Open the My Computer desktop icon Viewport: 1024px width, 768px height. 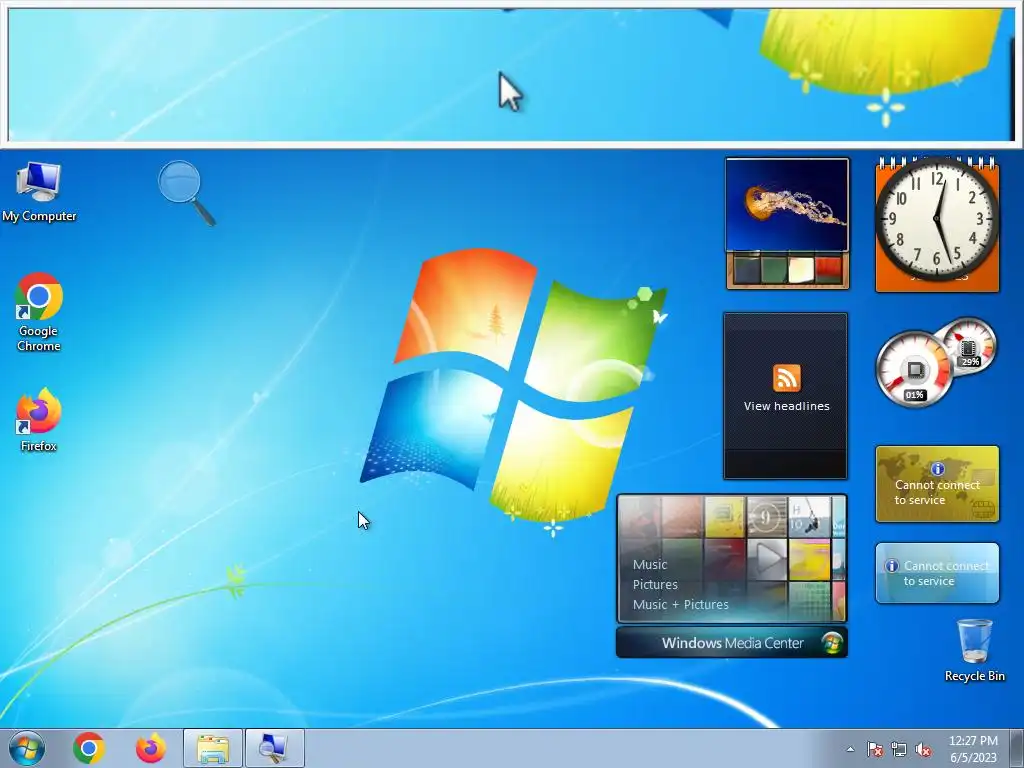39,192
